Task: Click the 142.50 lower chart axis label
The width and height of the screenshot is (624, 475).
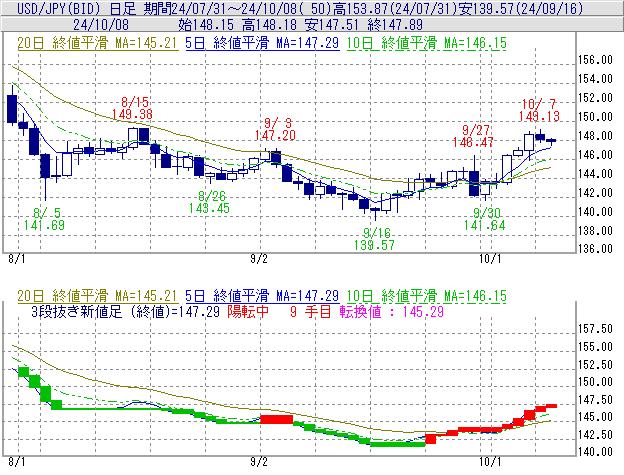Action: pyautogui.click(x=595, y=434)
